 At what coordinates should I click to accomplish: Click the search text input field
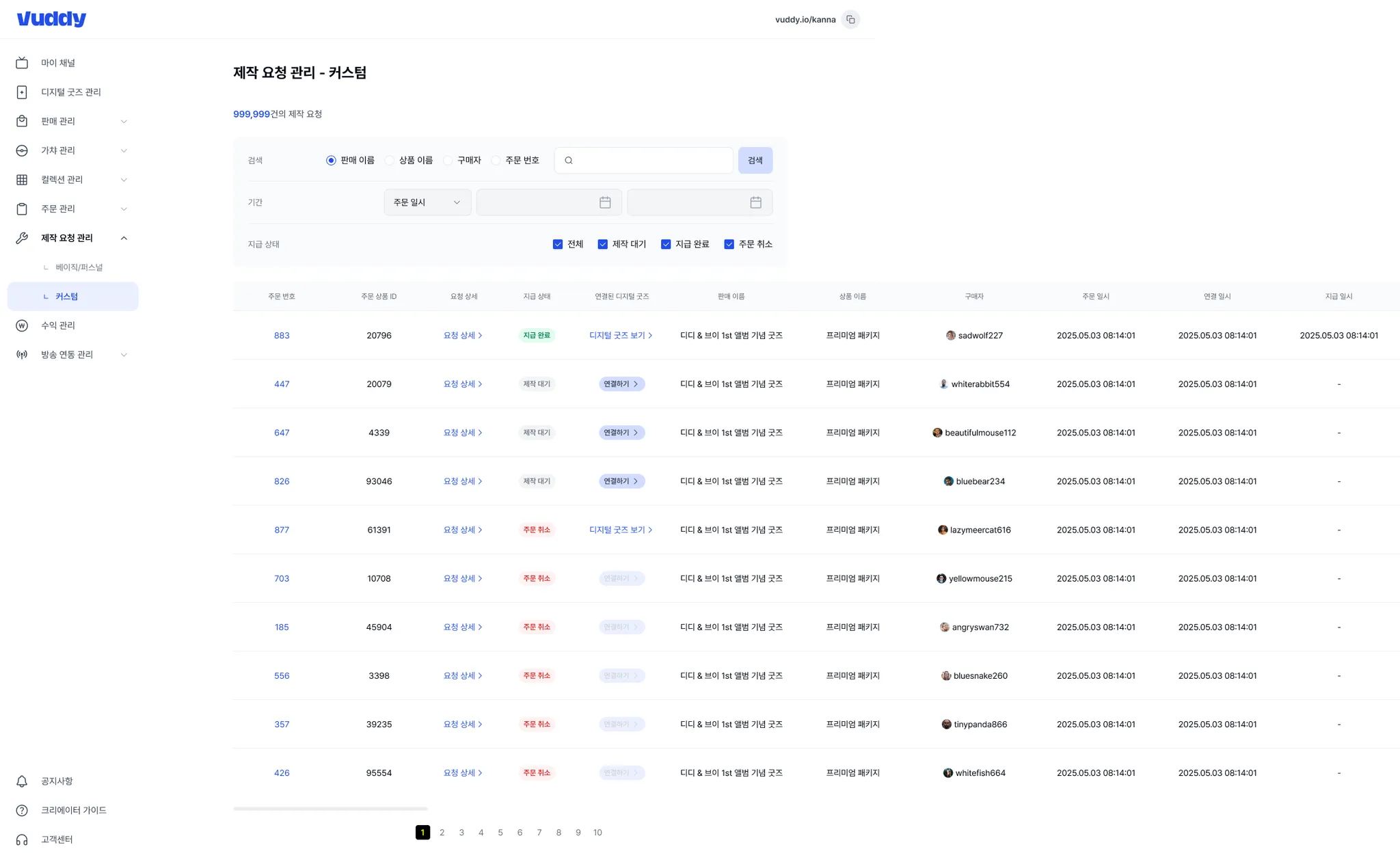pos(643,161)
